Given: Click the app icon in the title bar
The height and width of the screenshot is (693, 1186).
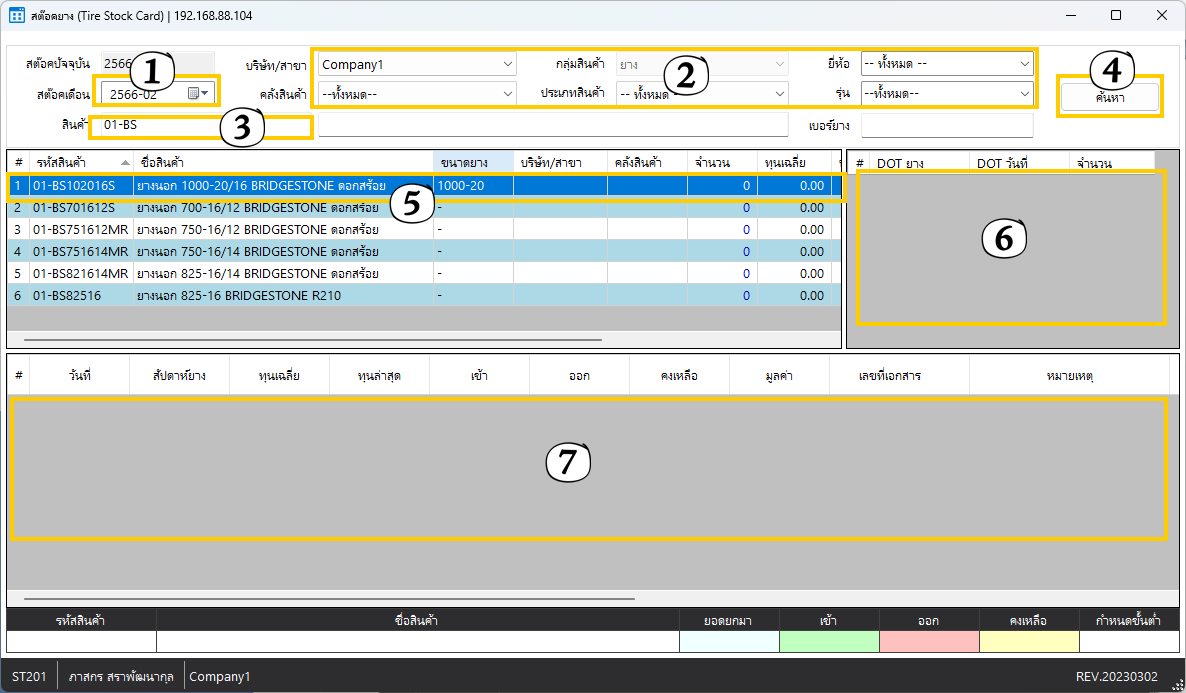Looking at the screenshot, I should [16, 16].
